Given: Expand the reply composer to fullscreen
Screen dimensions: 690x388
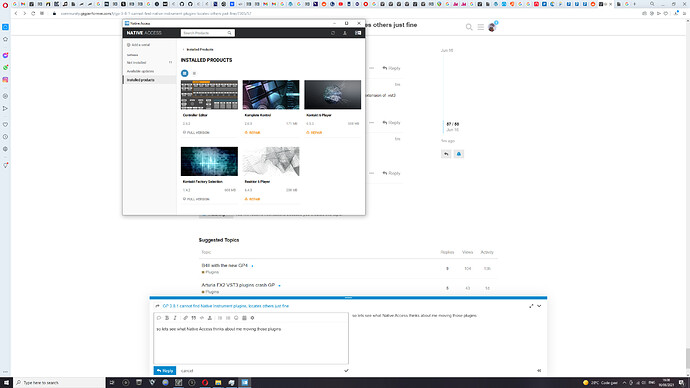Looking at the screenshot, I should click(531, 306).
